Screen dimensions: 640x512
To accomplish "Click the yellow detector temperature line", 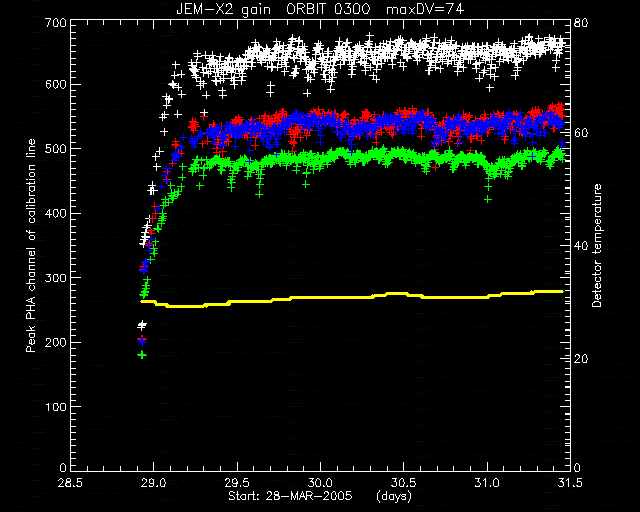I will (351, 297).
